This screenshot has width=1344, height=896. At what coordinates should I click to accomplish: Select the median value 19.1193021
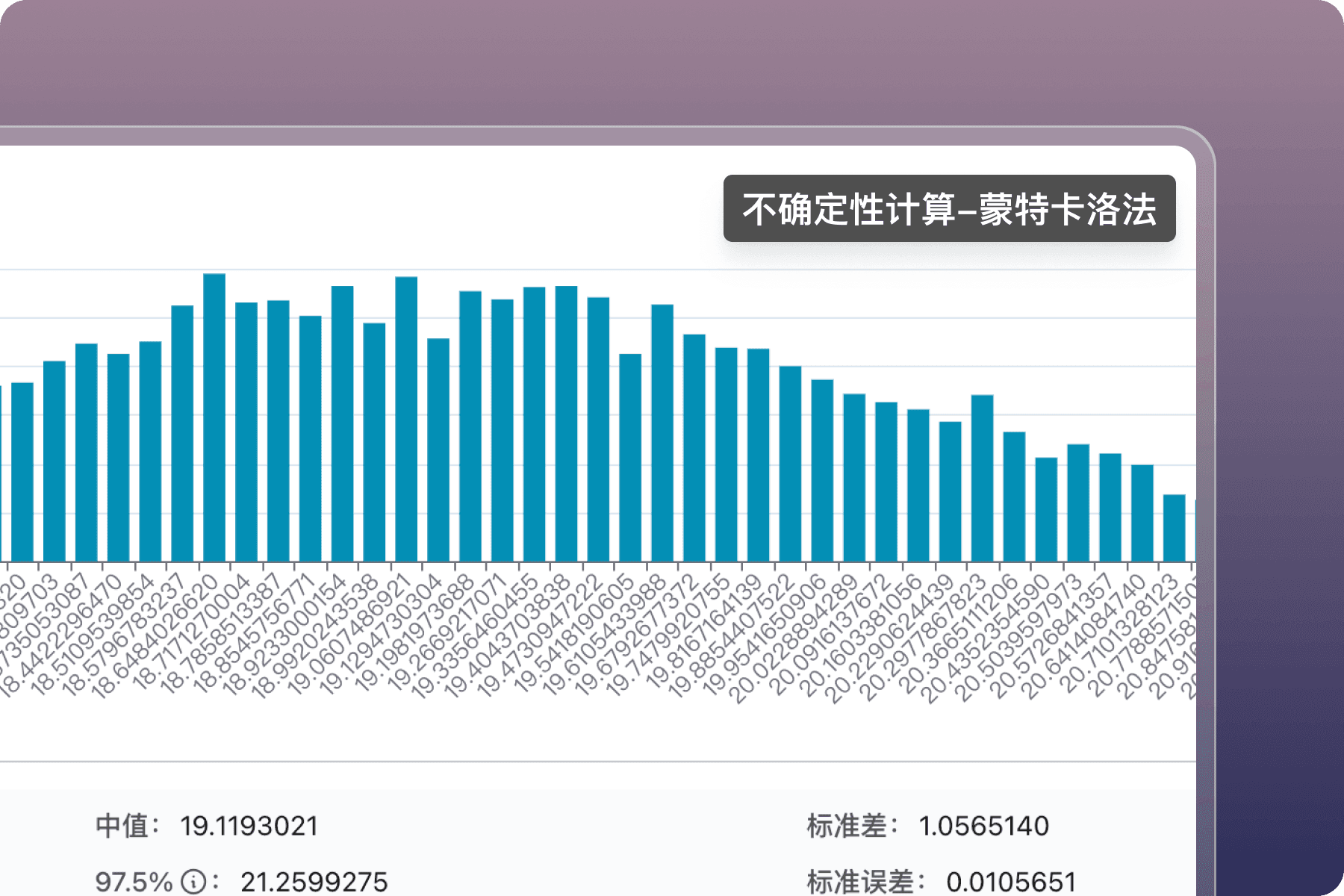[249, 826]
